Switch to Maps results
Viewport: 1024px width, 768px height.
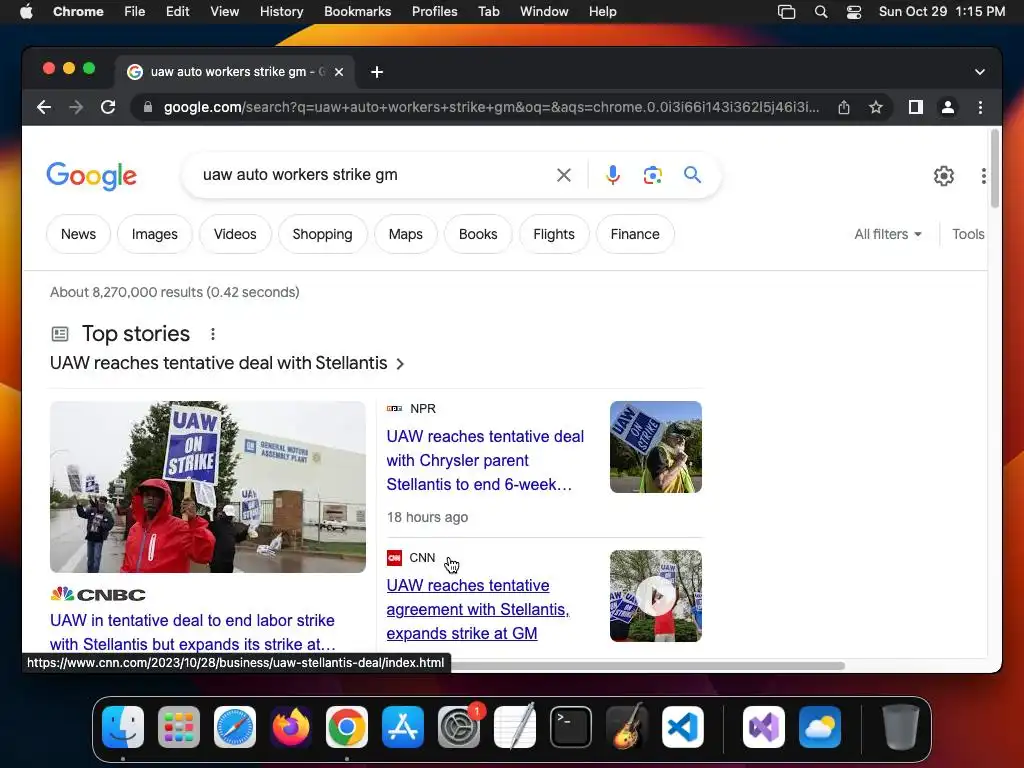tap(406, 234)
